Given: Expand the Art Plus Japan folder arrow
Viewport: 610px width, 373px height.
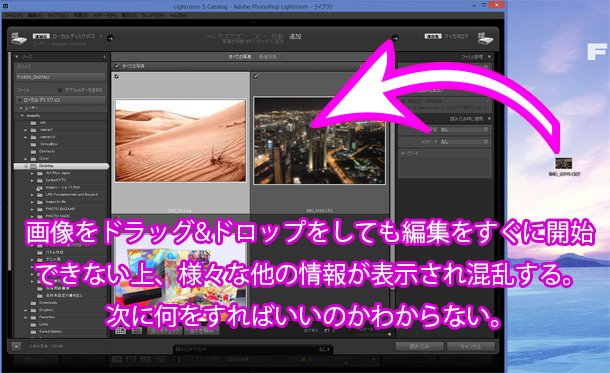Looking at the screenshot, I should tap(32, 173).
